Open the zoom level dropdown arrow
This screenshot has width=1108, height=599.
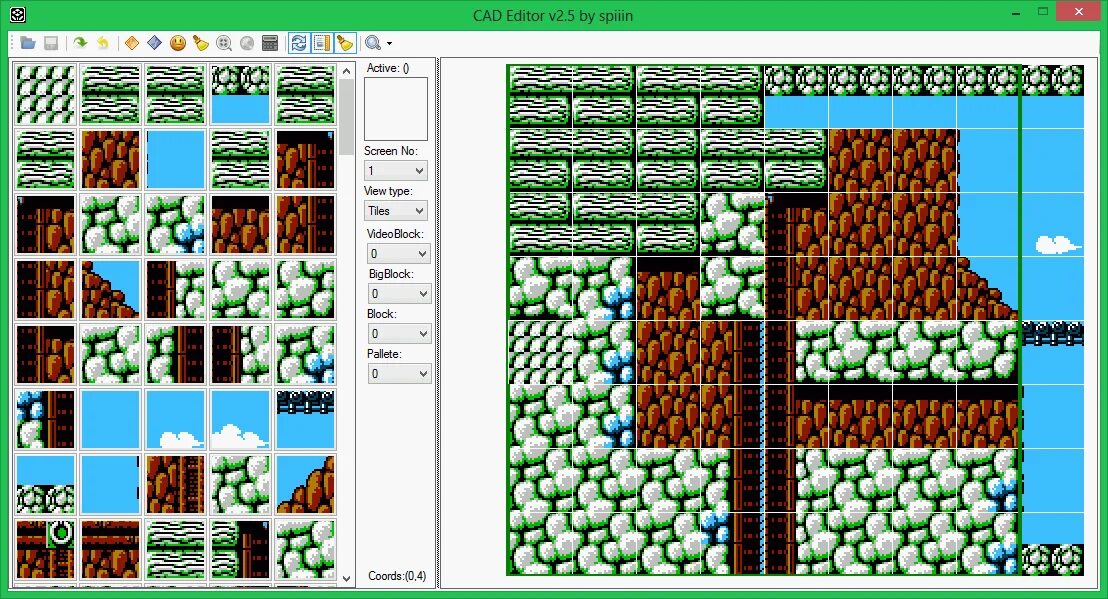[389, 44]
